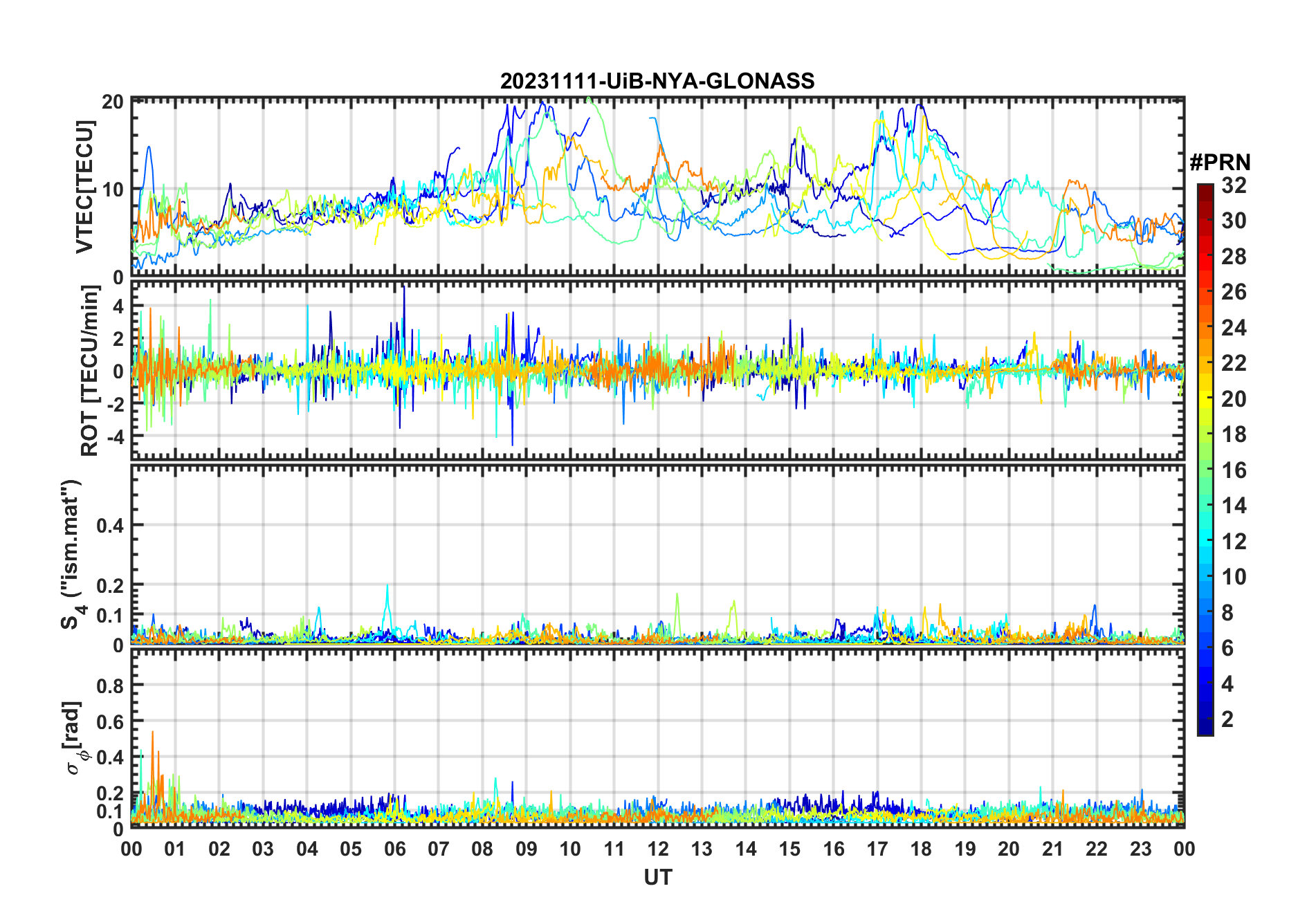Click the plot title 20231111-UiB-NYA-GLONASS
The width and height of the screenshot is (1316, 920).
(x=657, y=81)
